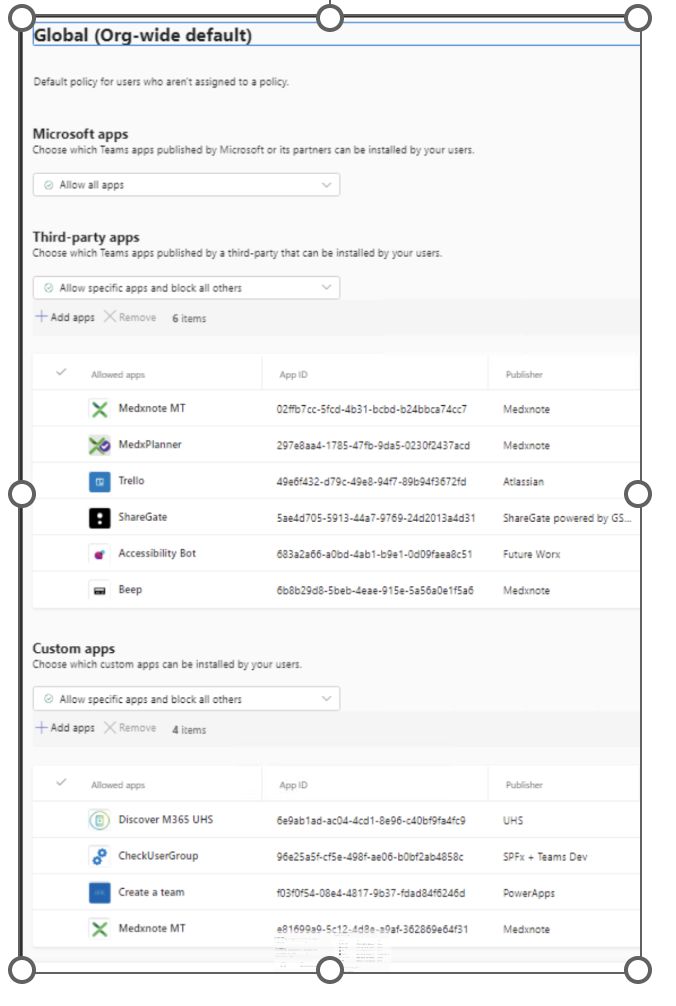Viewport: 676px width, 1006px height.
Task: Click Add apps under Third-party apps
Action: (x=65, y=317)
